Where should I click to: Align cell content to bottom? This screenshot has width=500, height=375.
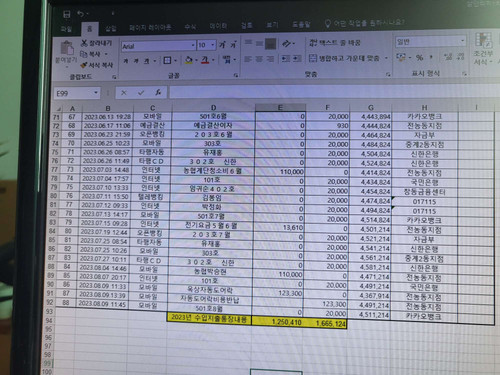point(270,43)
